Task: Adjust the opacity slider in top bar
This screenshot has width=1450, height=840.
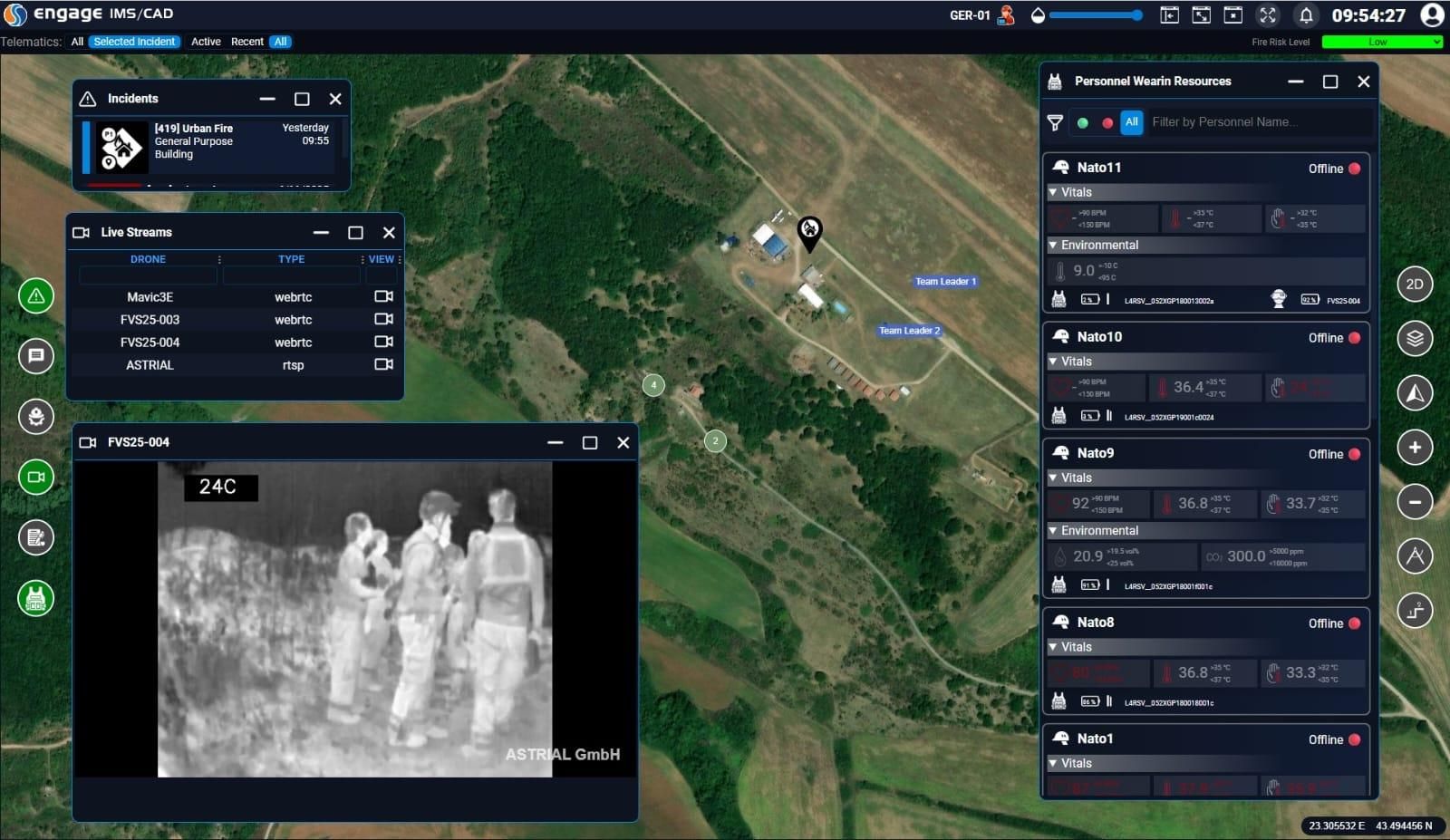Action: point(1095,15)
